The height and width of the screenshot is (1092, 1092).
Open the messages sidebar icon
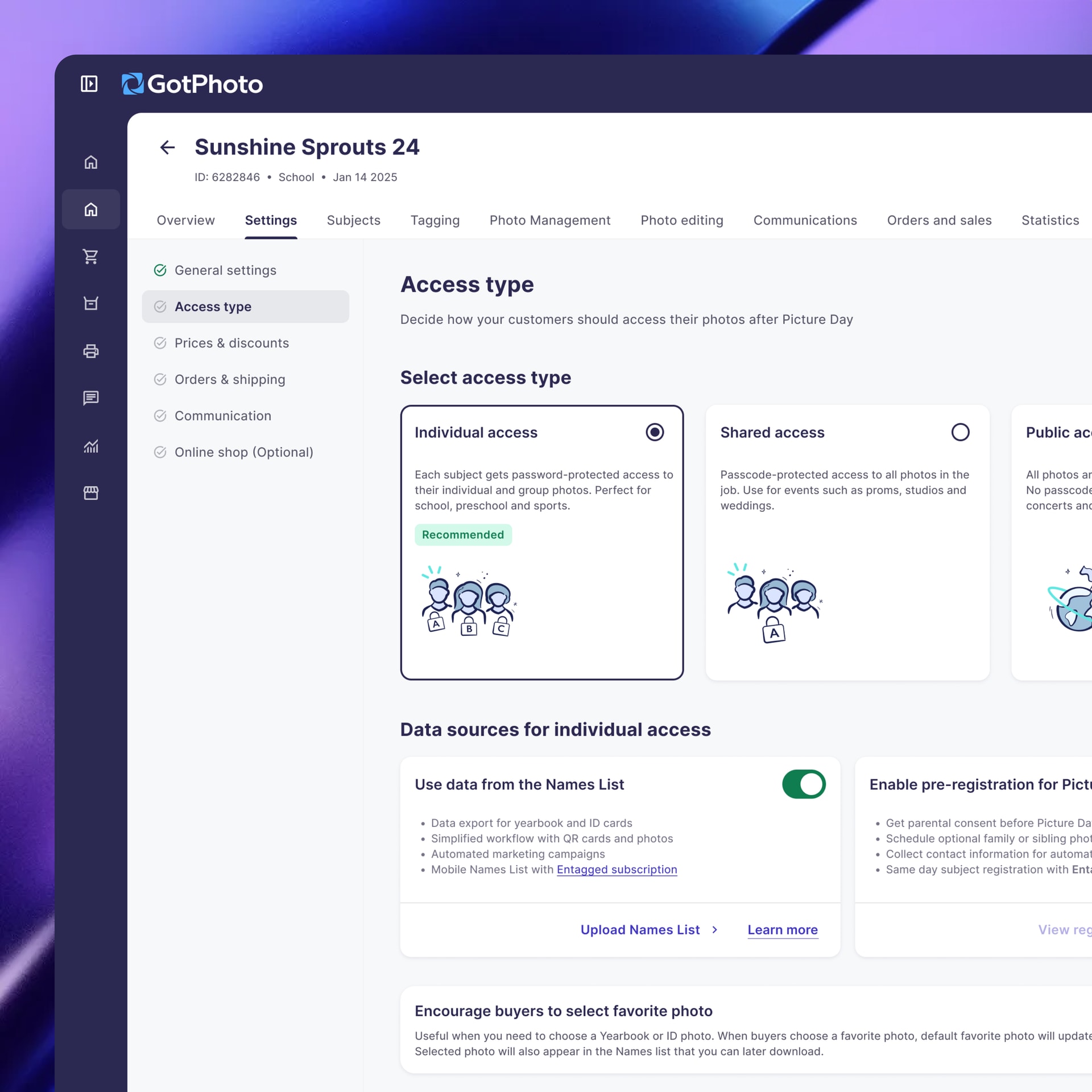[x=91, y=398]
